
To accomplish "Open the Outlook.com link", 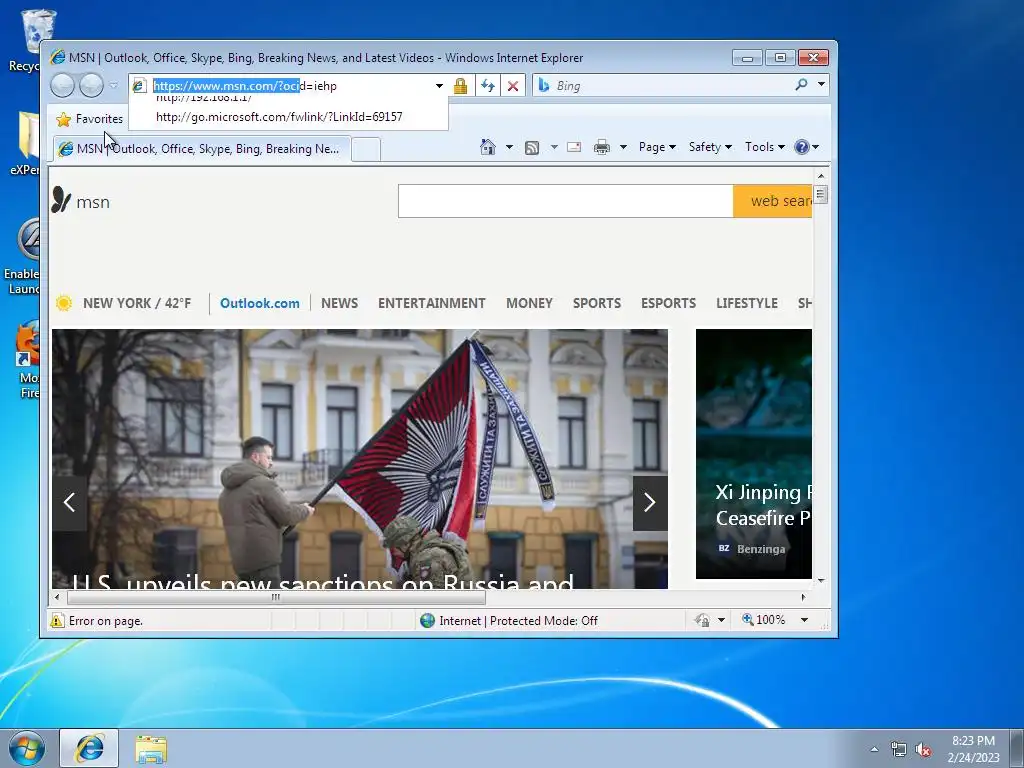I will 259,303.
